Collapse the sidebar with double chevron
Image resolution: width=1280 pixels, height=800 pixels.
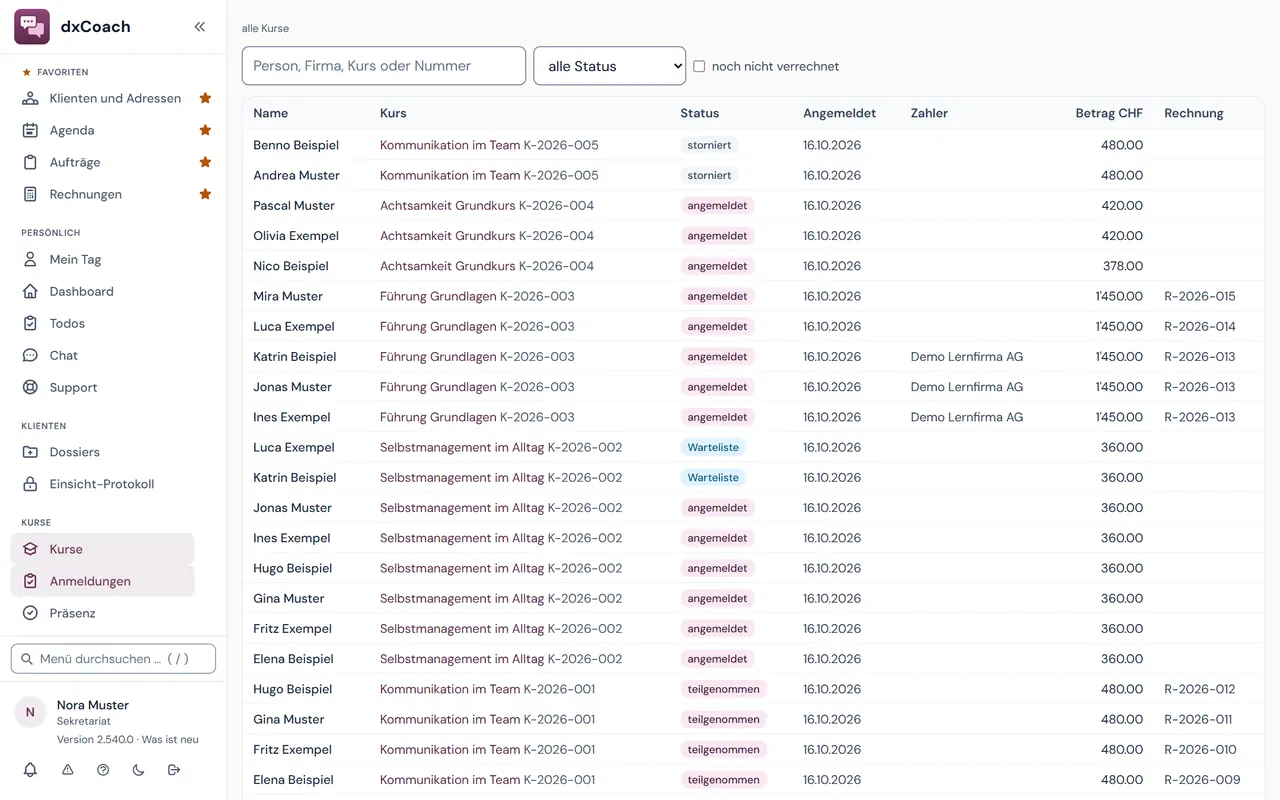200,27
